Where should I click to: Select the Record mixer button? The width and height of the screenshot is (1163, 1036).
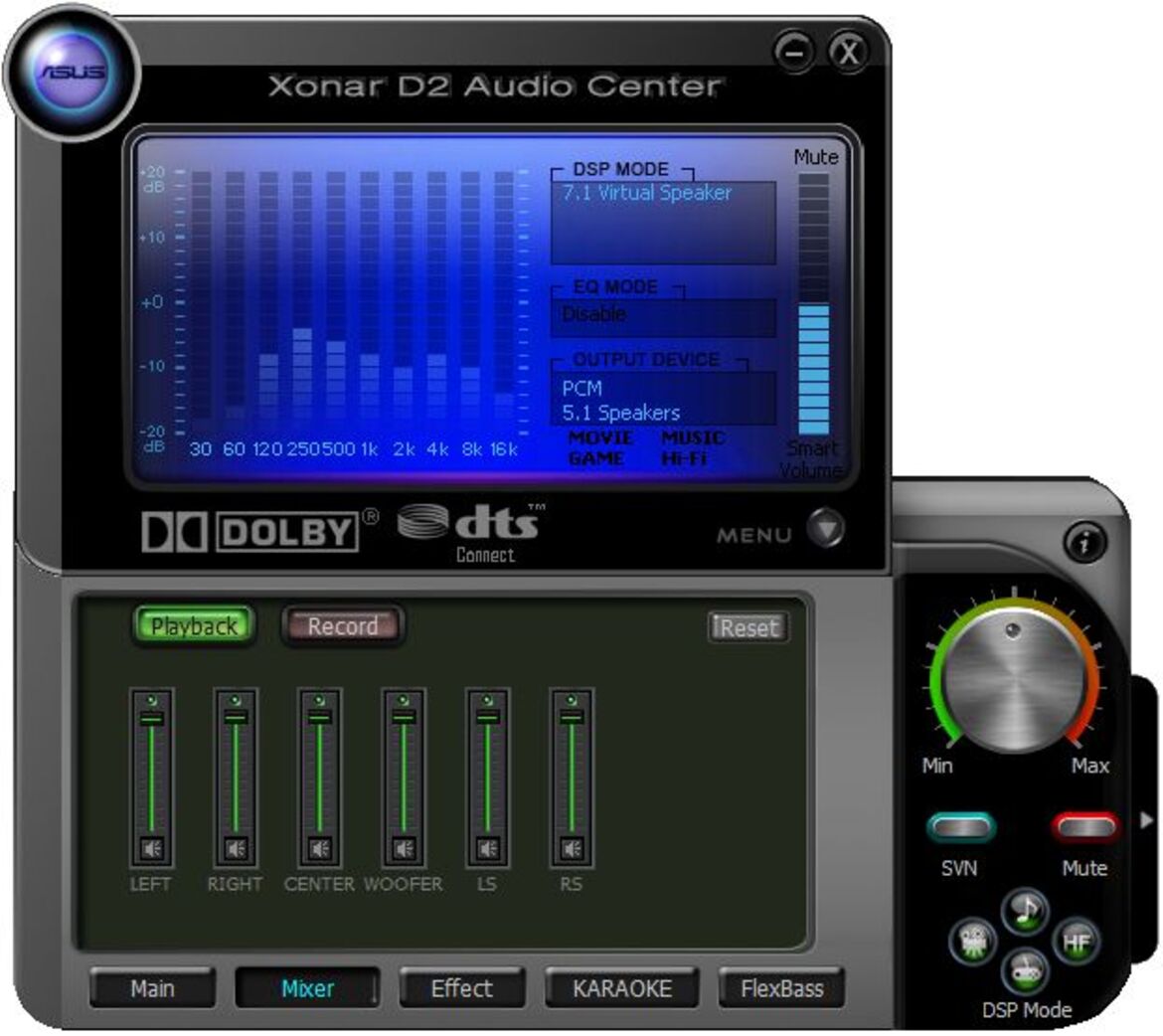[343, 626]
